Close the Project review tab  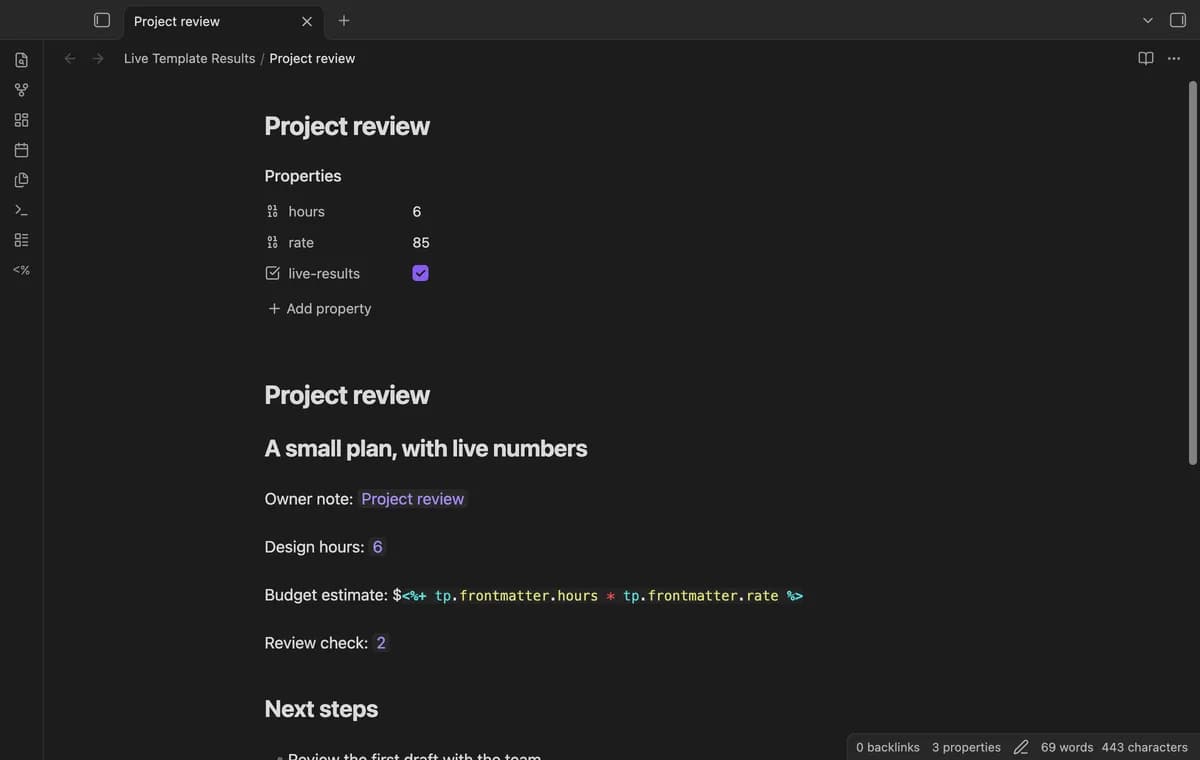[307, 21]
